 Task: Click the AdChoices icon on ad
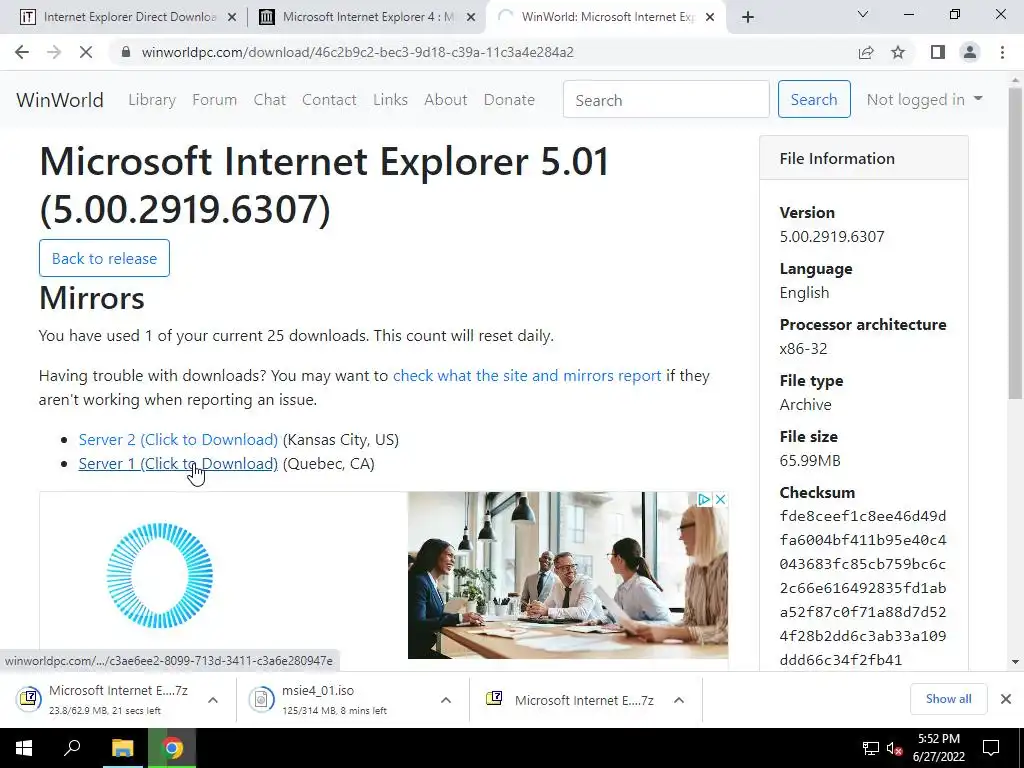click(704, 500)
